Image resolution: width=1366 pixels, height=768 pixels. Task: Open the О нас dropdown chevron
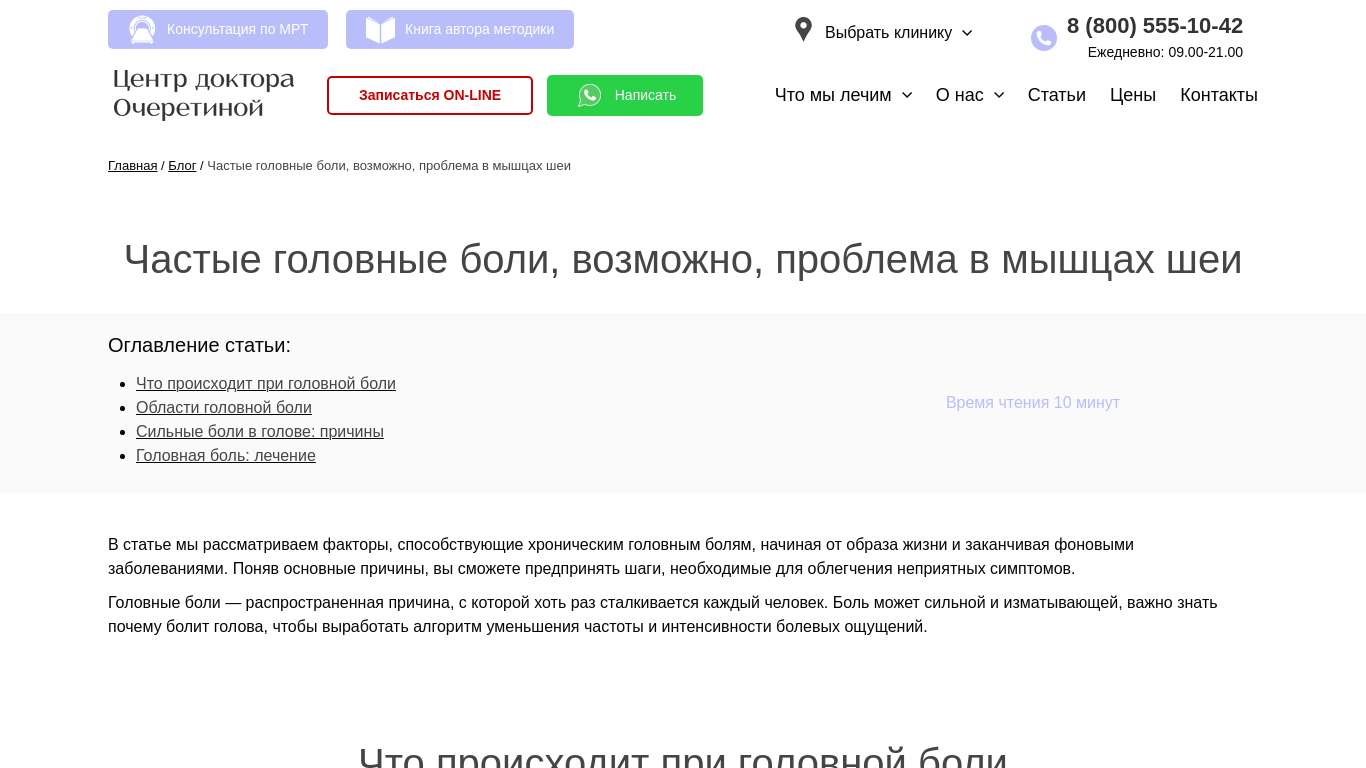[998, 95]
